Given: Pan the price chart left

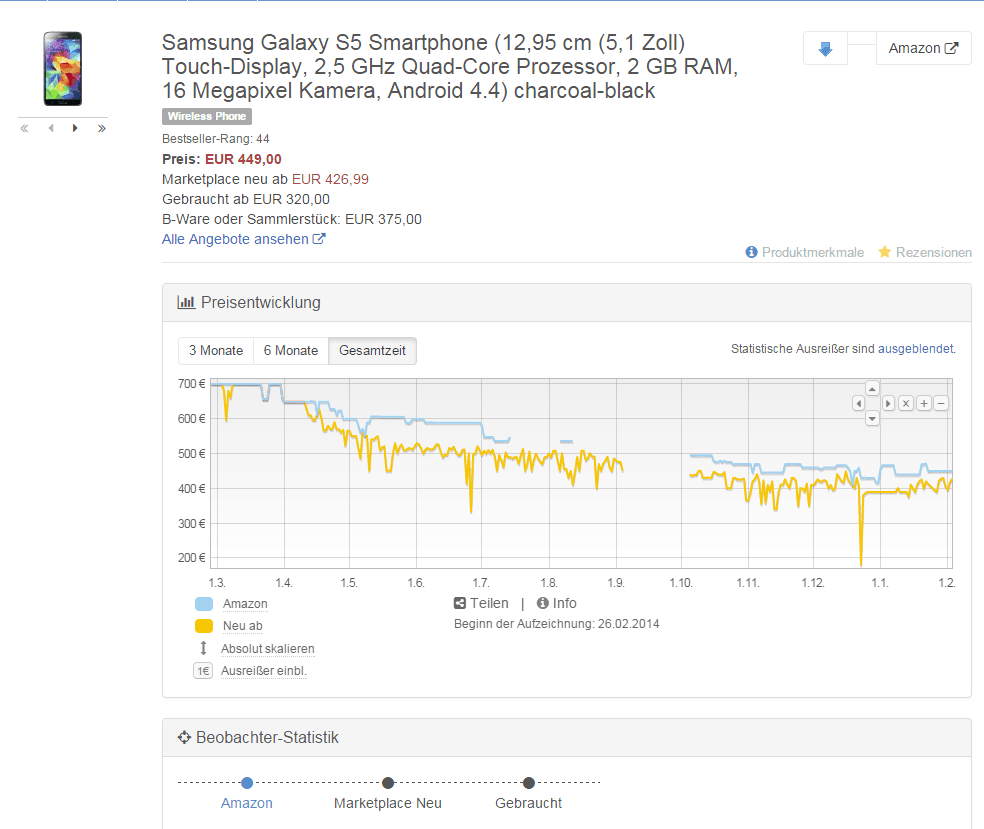Looking at the screenshot, I should point(858,404).
